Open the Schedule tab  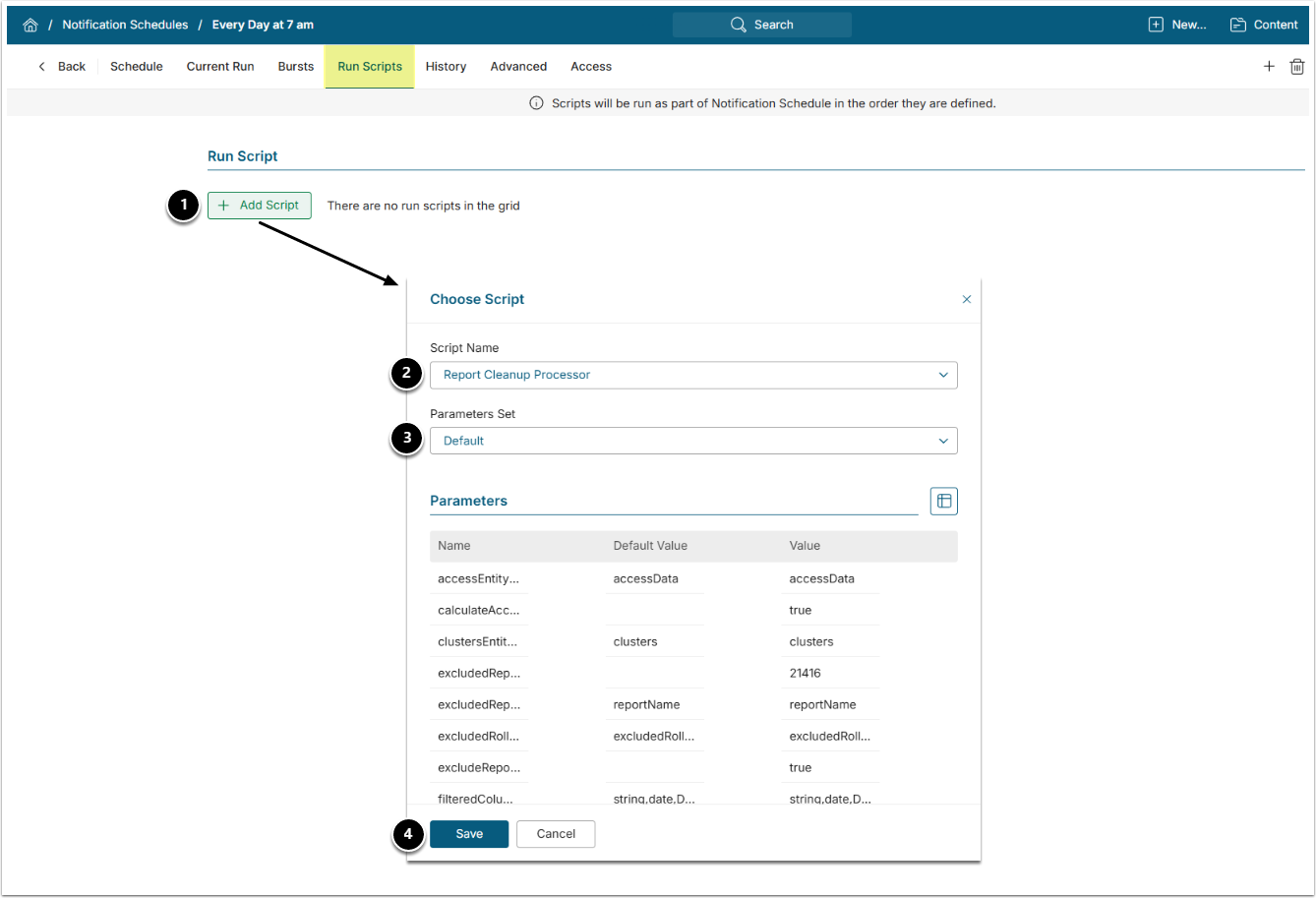pyautogui.click(x=137, y=67)
